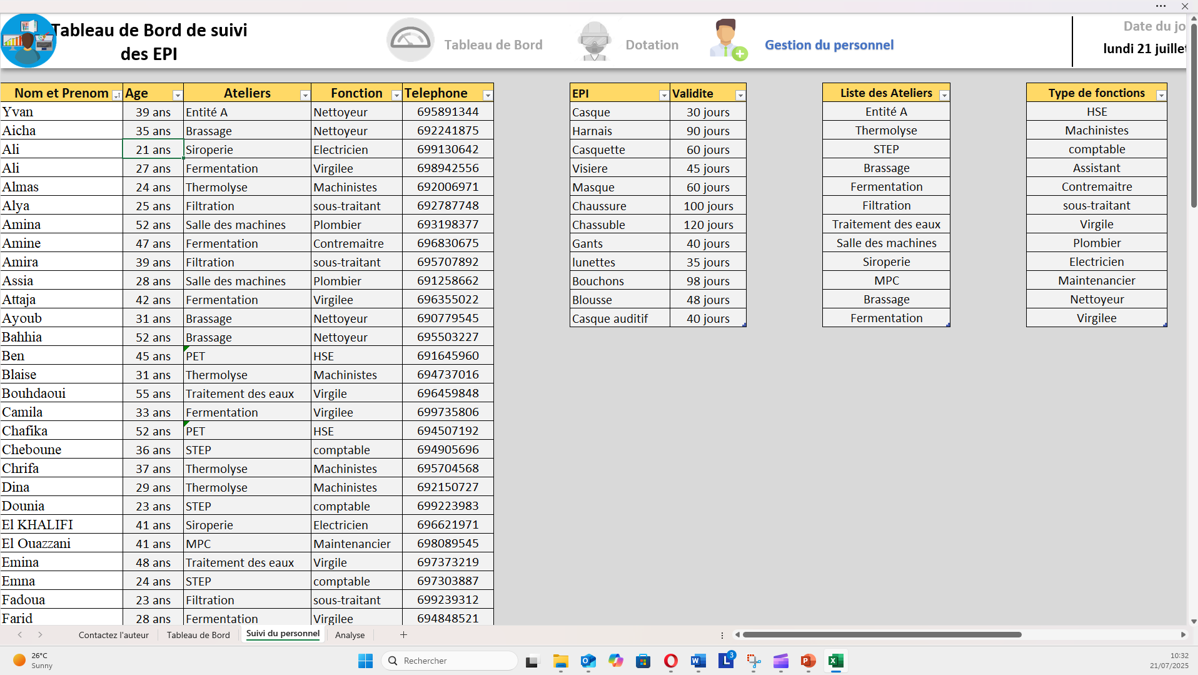
Task: Select the age cell showing 21 ans
Action: click(x=153, y=150)
